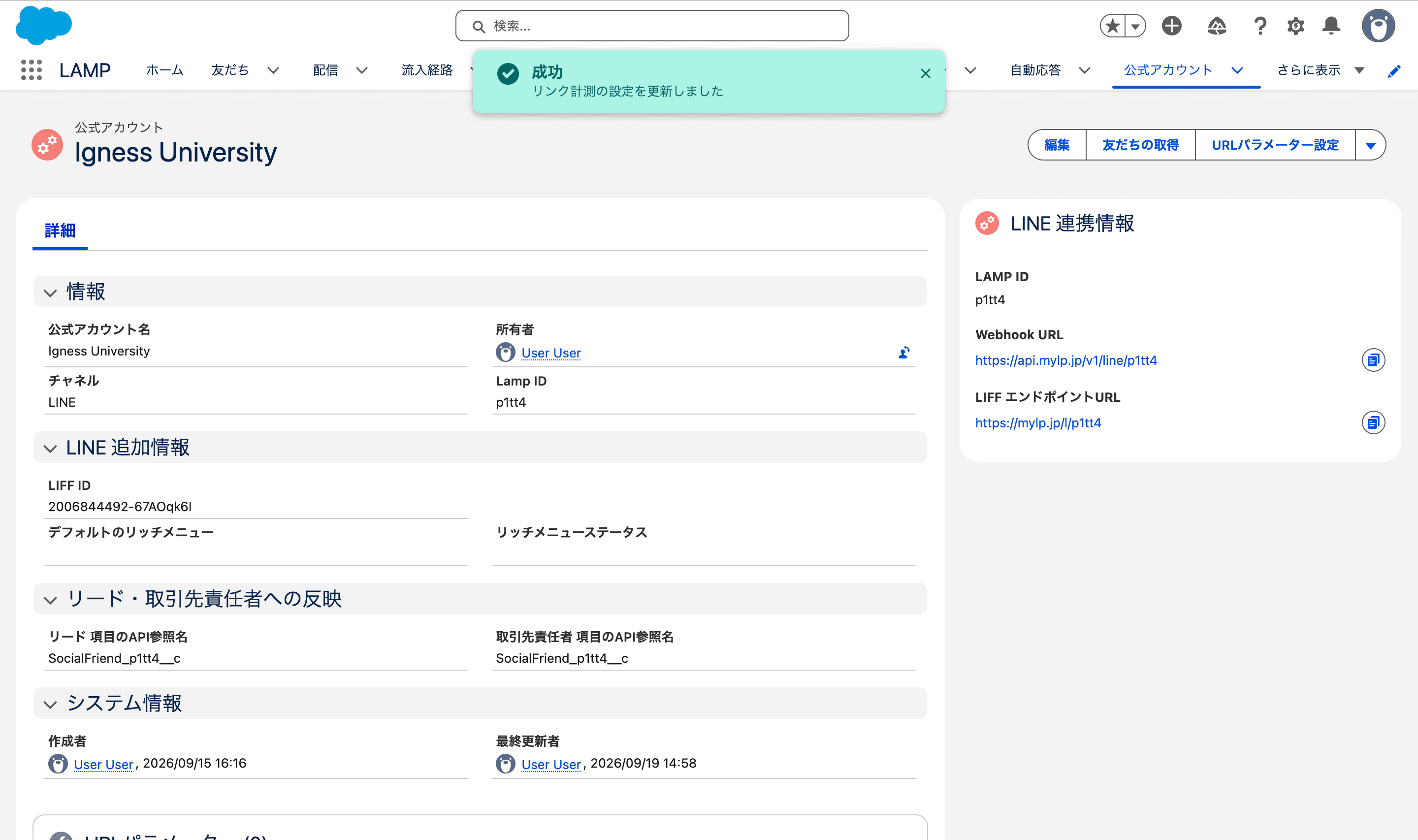Click the 最終更新者 user avatar icon
The image size is (1418, 840).
[505, 764]
